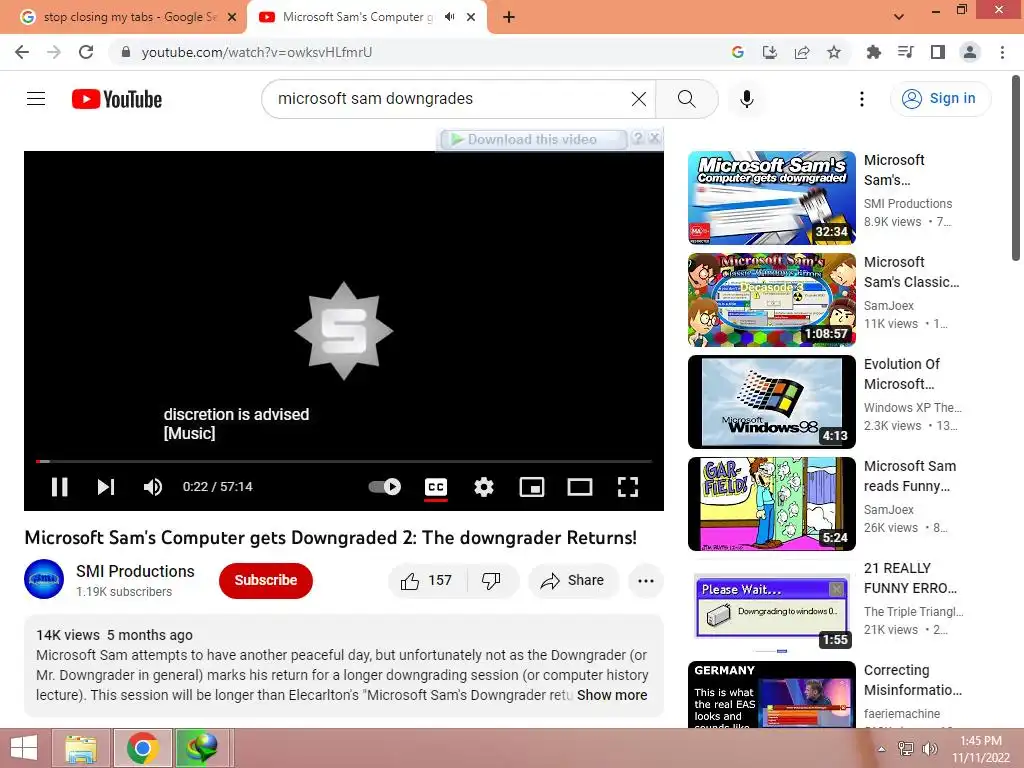Open tab search chevron dropdown

(x=899, y=17)
